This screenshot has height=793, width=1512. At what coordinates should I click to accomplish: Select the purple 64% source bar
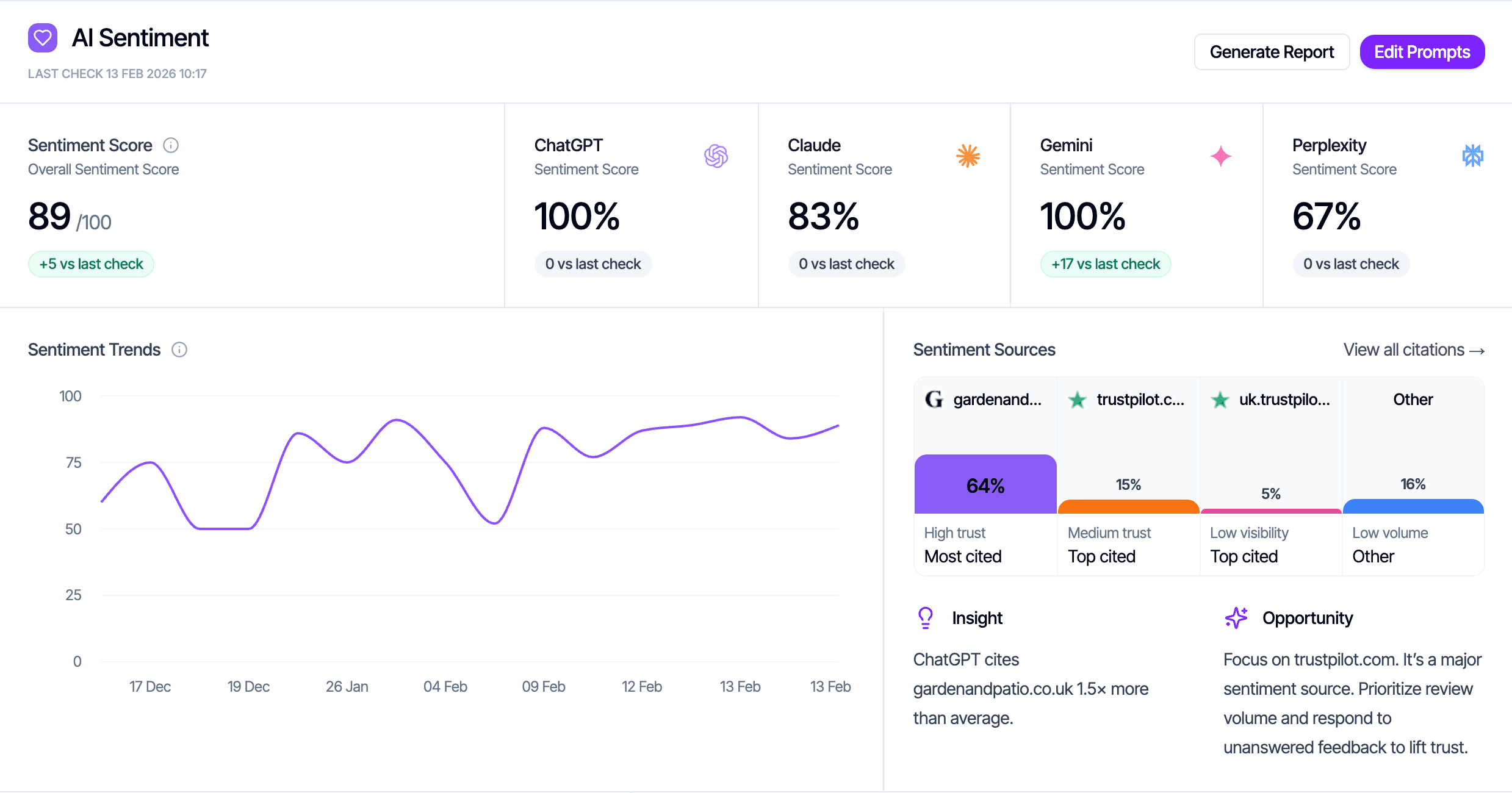click(985, 484)
